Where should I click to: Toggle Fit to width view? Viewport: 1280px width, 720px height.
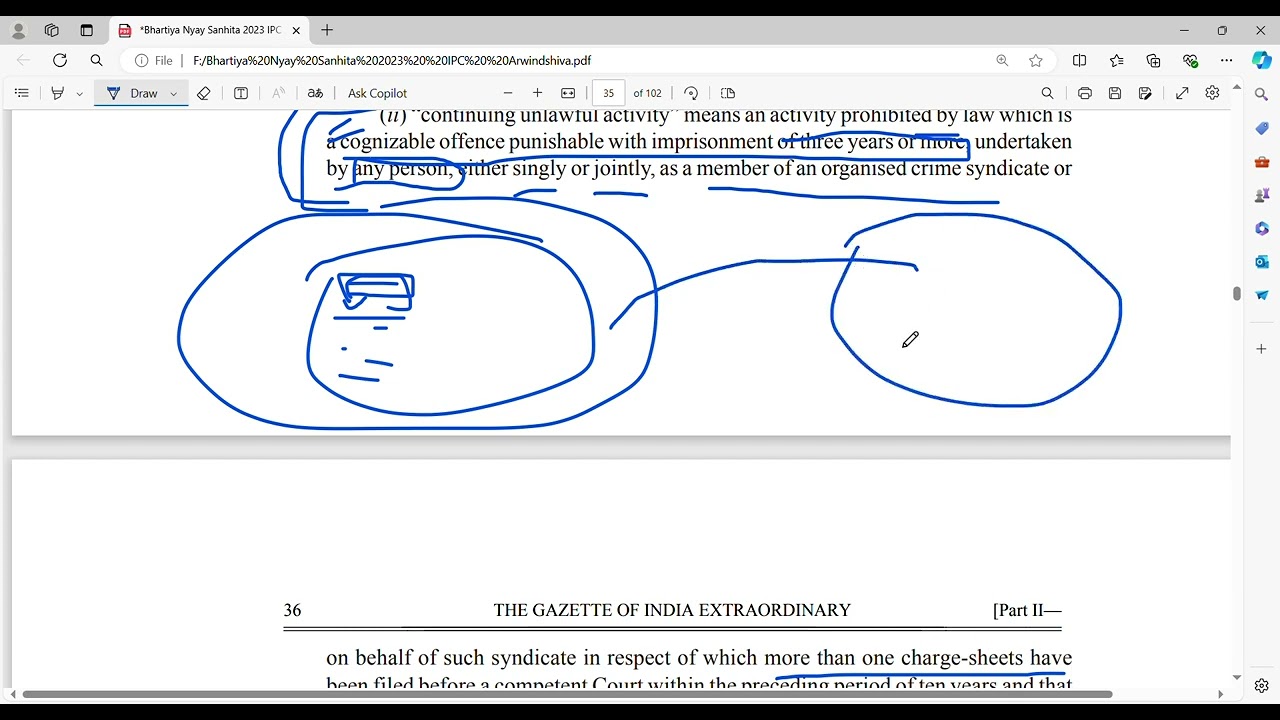coord(568,93)
